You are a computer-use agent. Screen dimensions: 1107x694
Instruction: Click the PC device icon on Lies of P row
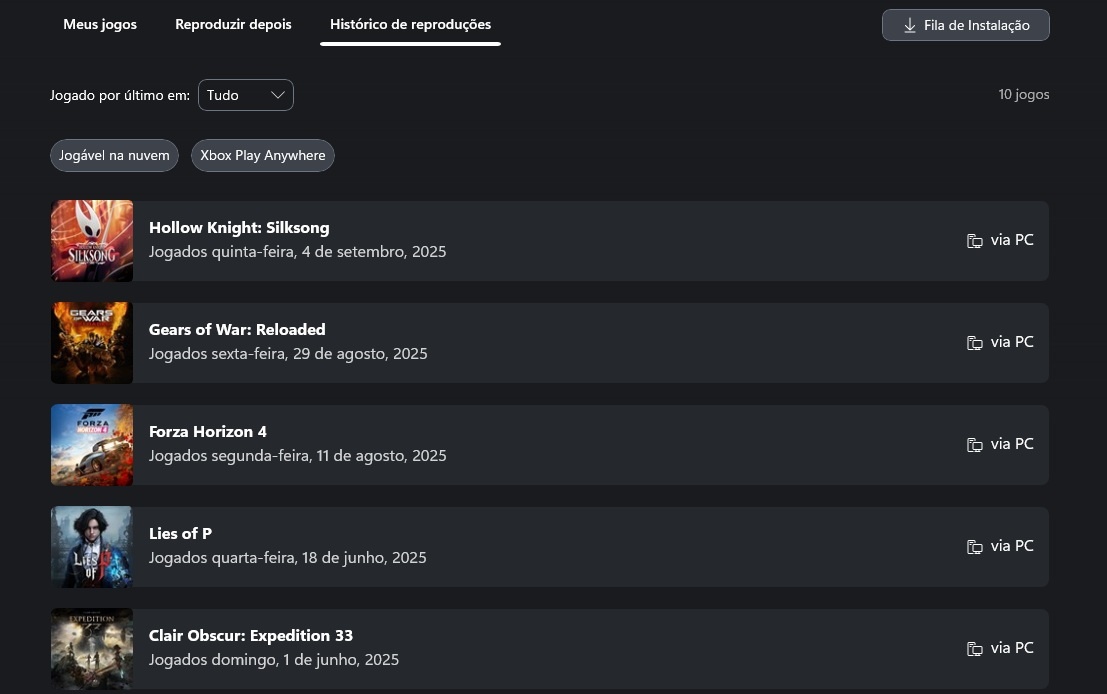pyautogui.click(x=975, y=546)
